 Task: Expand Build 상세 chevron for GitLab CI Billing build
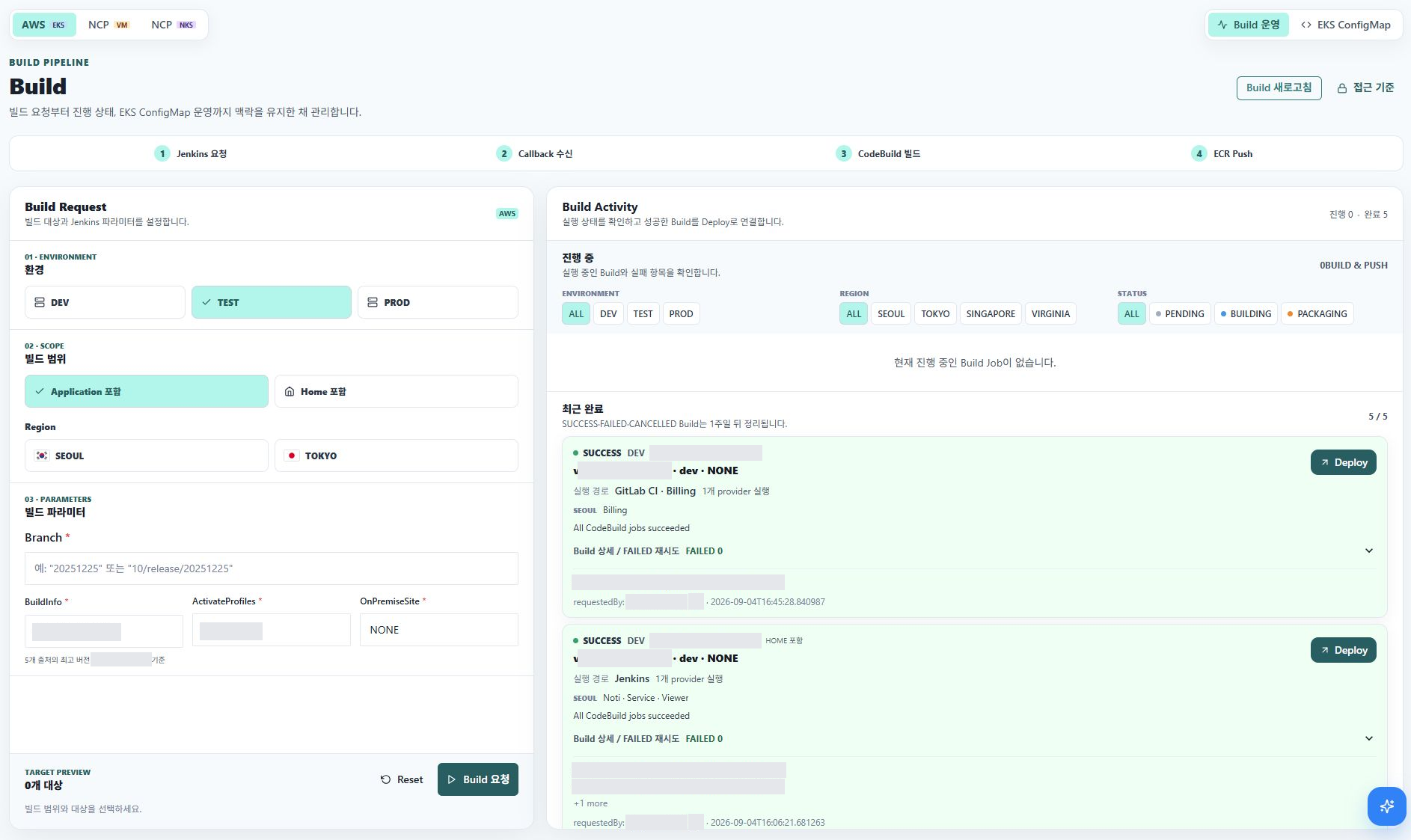pyautogui.click(x=1368, y=551)
